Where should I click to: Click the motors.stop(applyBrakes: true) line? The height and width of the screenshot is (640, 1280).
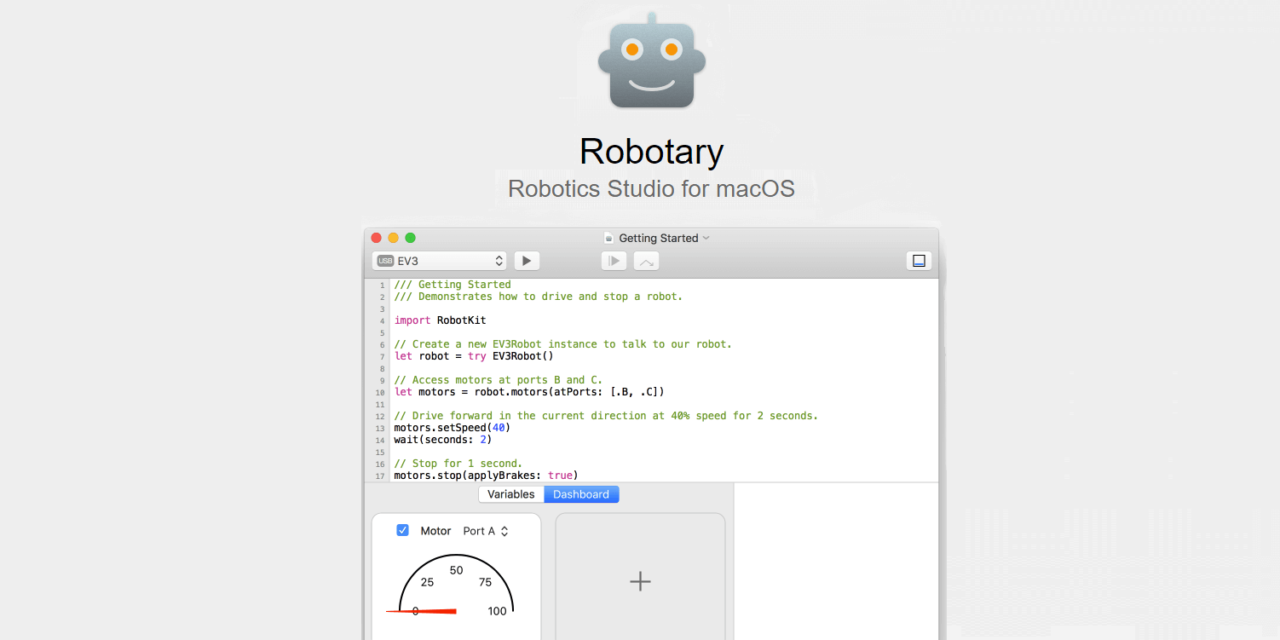[x=486, y=475]
